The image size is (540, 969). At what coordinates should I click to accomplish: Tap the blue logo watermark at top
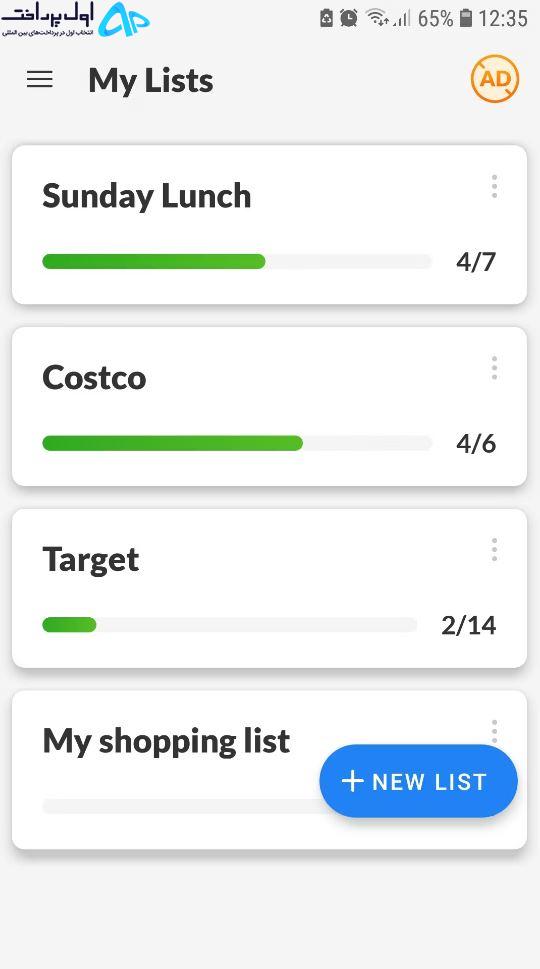coord(124,20)
